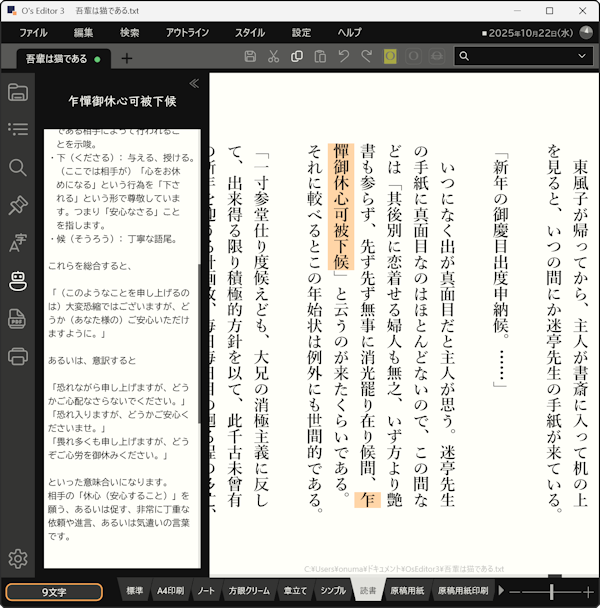Image resolution: width=600 pixels, height=608 pixels.
Task: Toggle the yellow highlight marker button
Action: coord(389,57)
